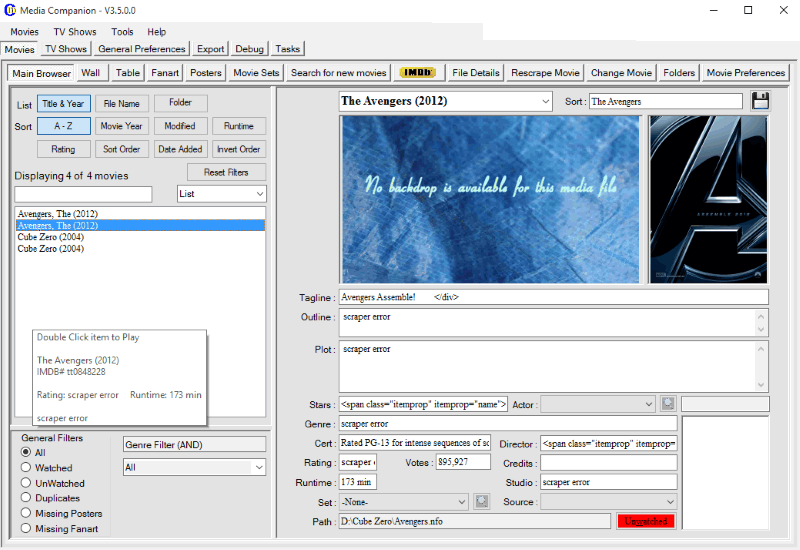Viewport: 800px width, 550px height.
Task: Open the TV Shows menu in menu bar
Action: (75, 32)
